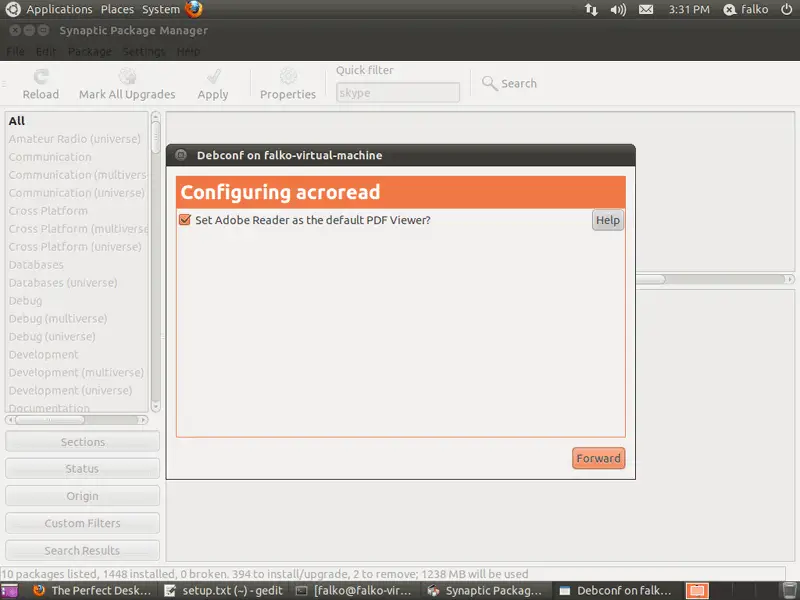Switch to the setup.txt gedit window
800x600 pixels.
224,591
